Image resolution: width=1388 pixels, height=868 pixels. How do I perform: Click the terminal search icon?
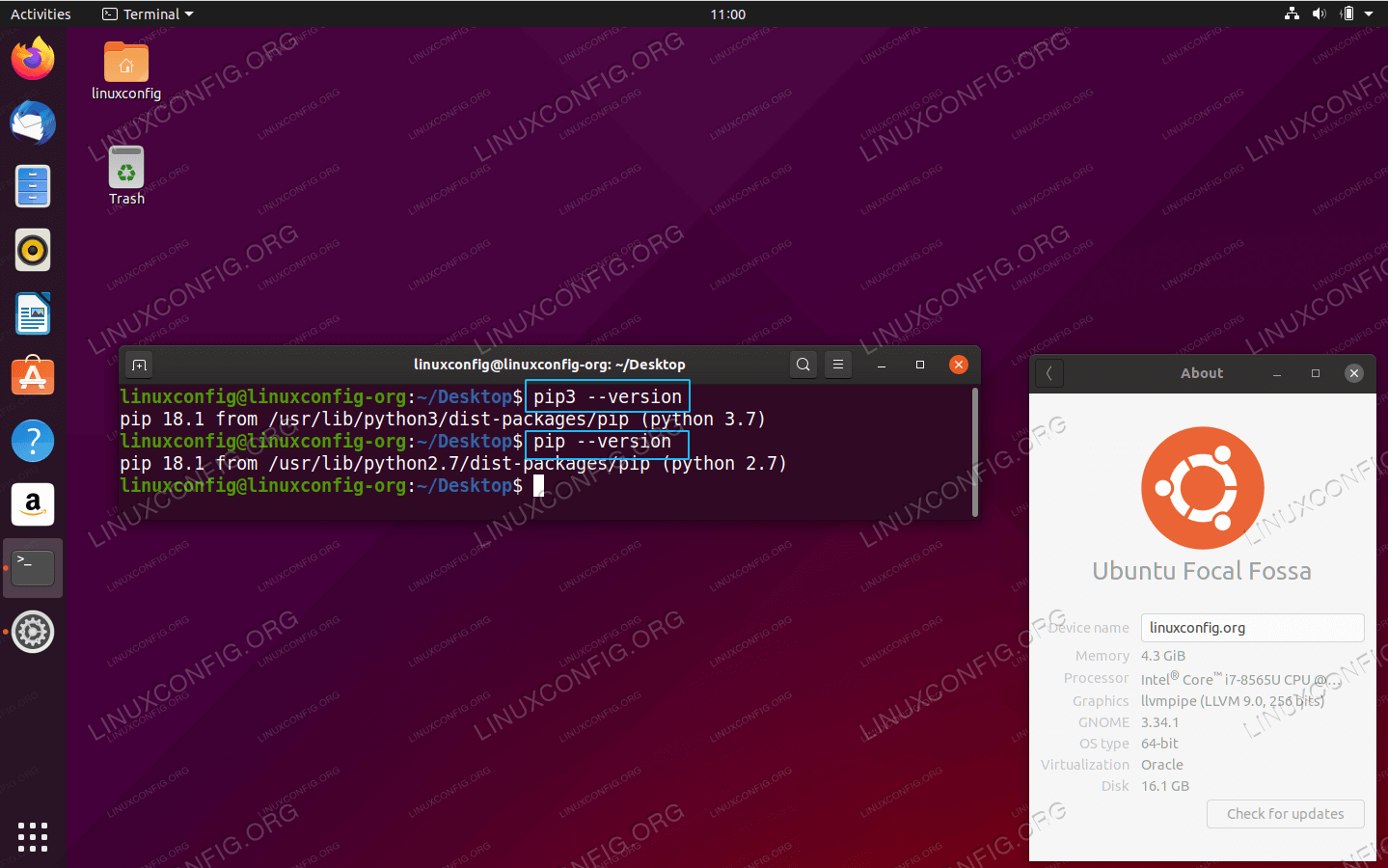coord(803,365)
